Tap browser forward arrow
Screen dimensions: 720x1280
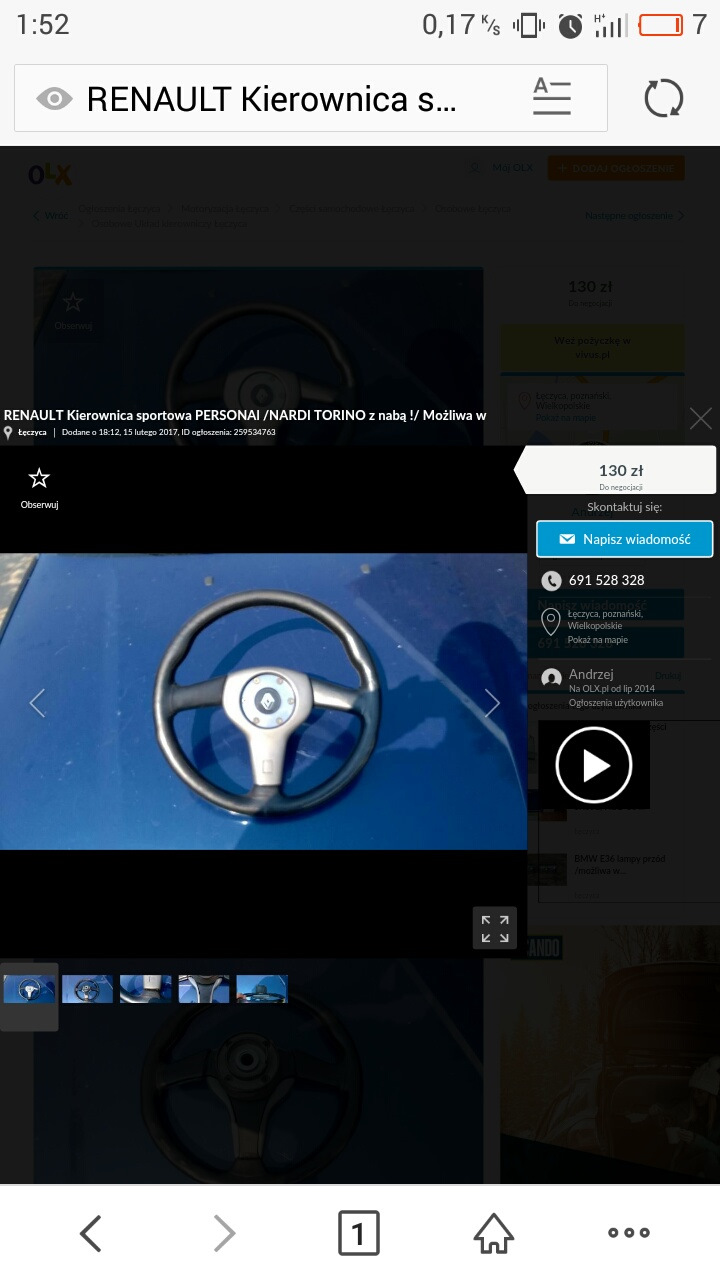pyautogui.click(x=225, y=1233)
